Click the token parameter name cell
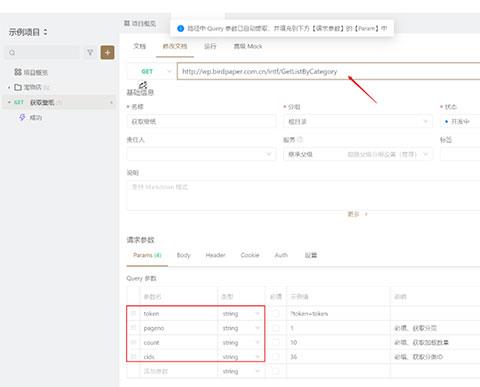480x387 pixels. [178, 314]
